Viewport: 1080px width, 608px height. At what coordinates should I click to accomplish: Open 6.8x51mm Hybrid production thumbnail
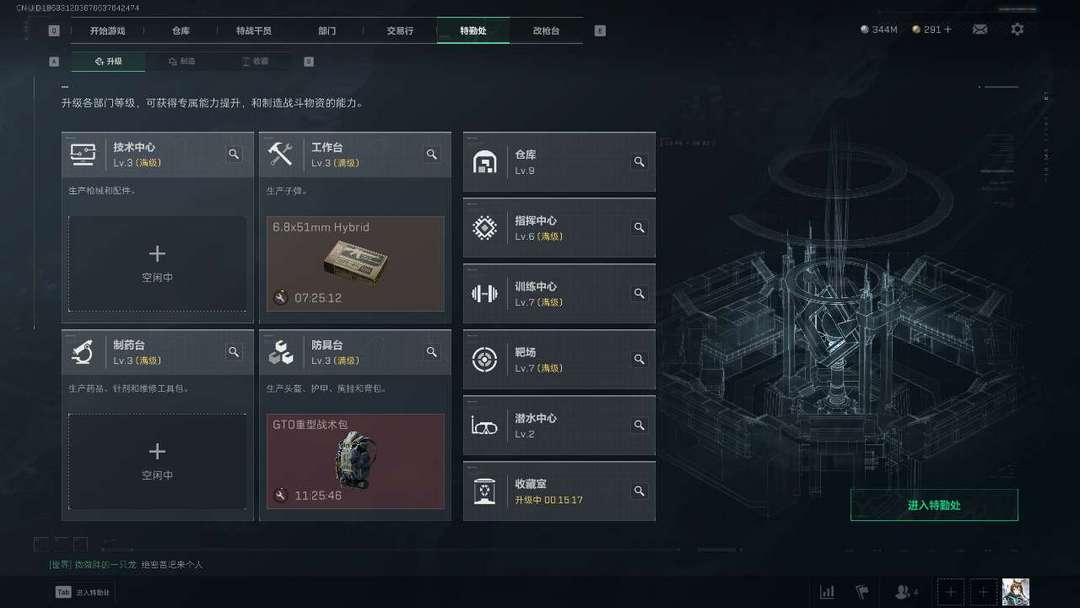tap(355, 264)
